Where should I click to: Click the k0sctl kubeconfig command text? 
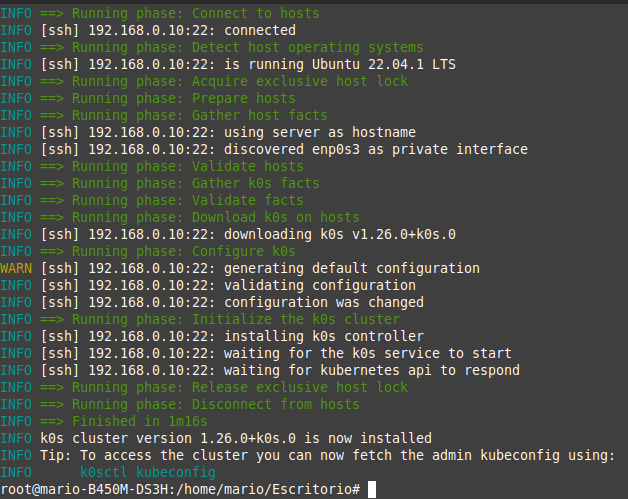[x=148, y=472]
